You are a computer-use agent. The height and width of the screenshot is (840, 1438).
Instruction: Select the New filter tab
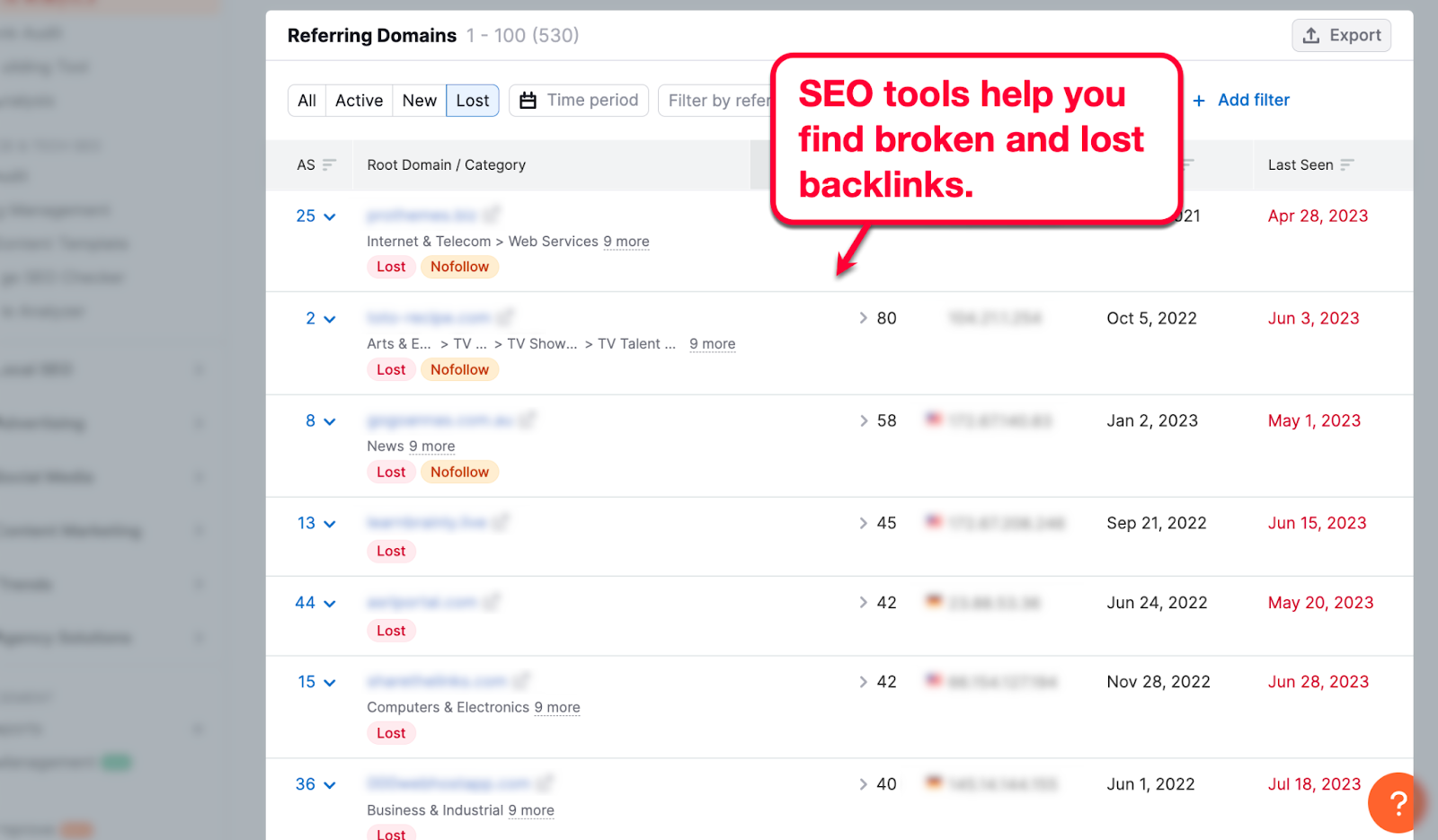tap(419, 101)
